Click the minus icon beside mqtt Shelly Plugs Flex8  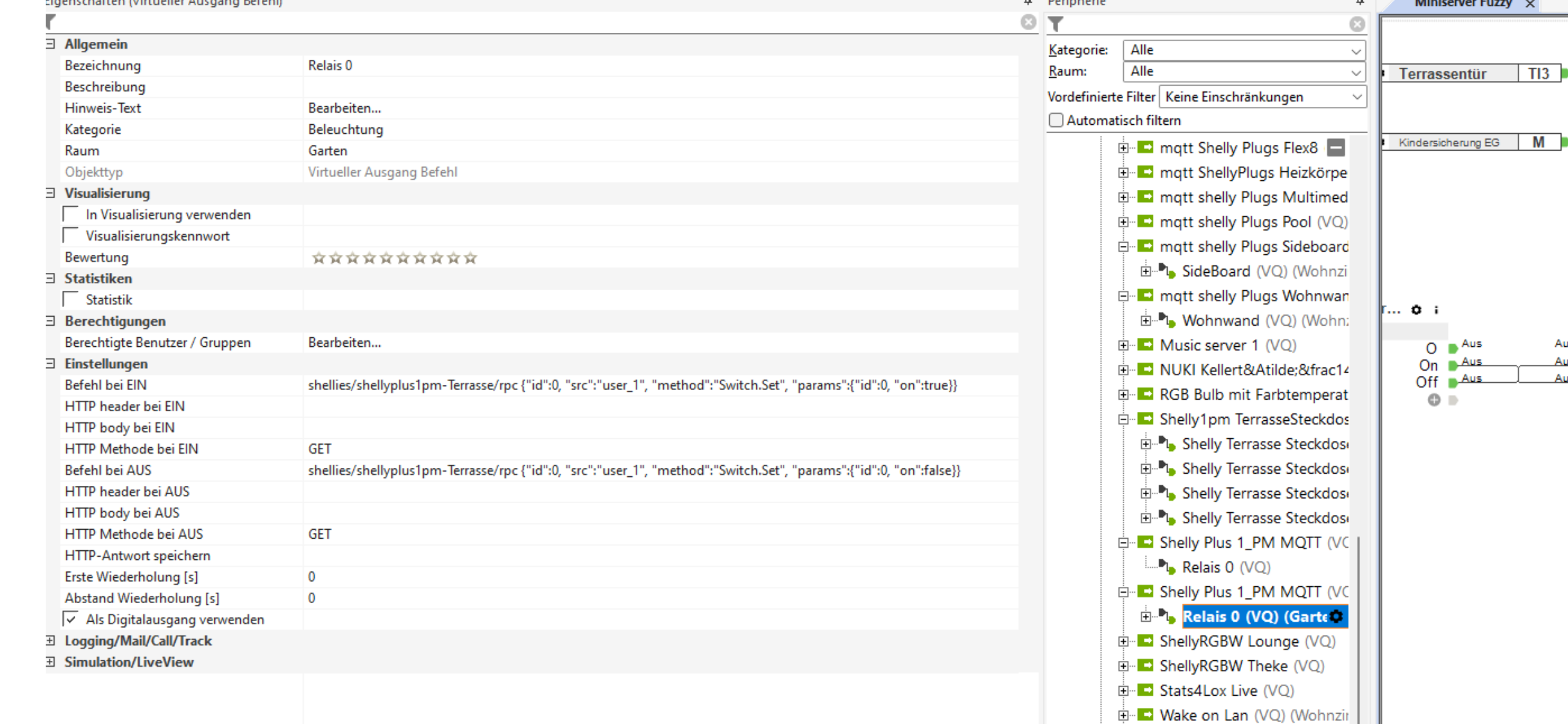coord(1336,148)
